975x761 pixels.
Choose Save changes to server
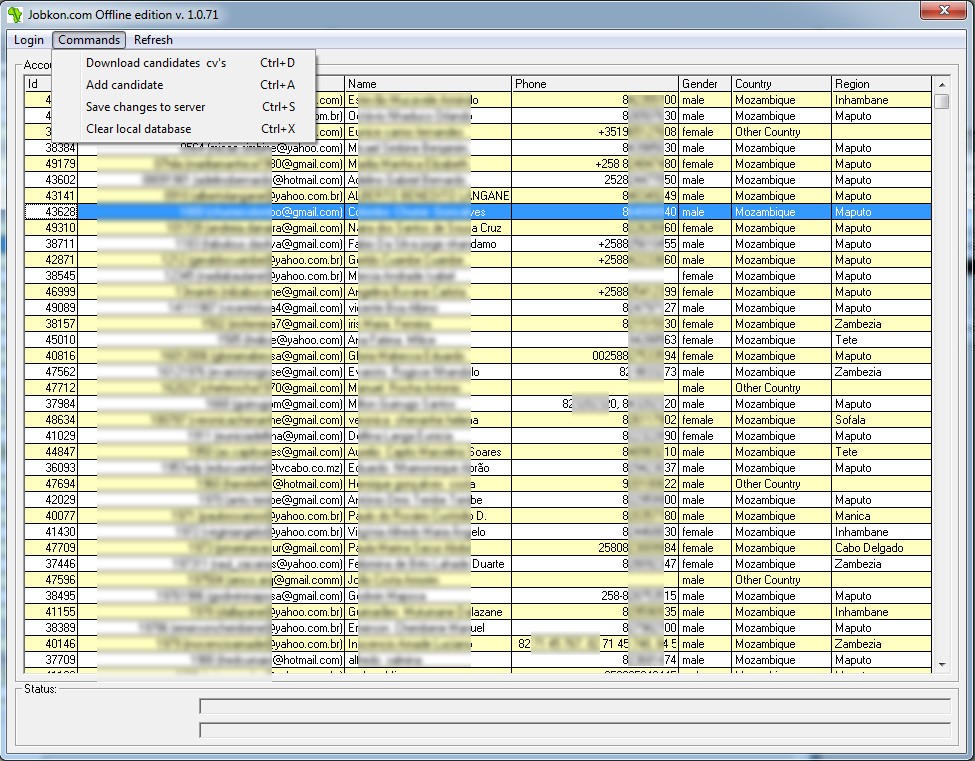tap(185, 107)
